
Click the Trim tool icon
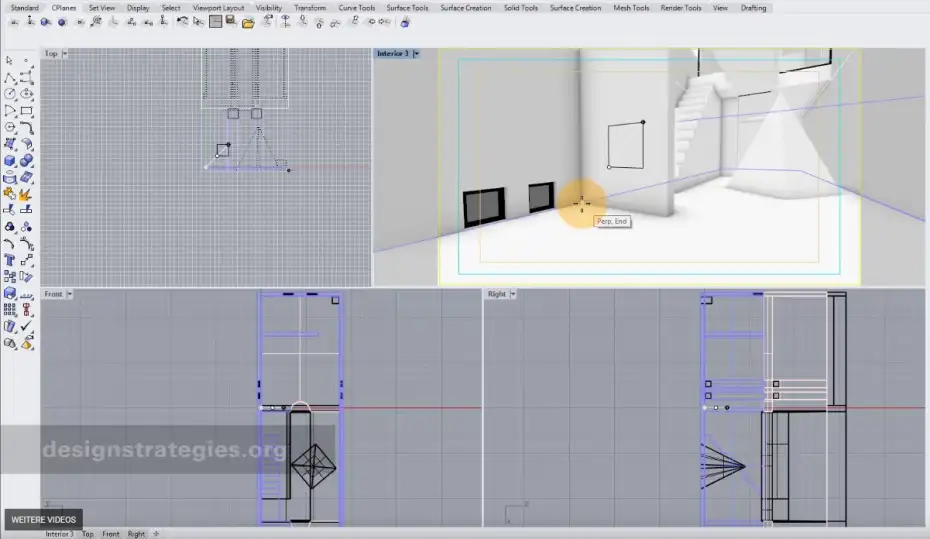(9, 210)
